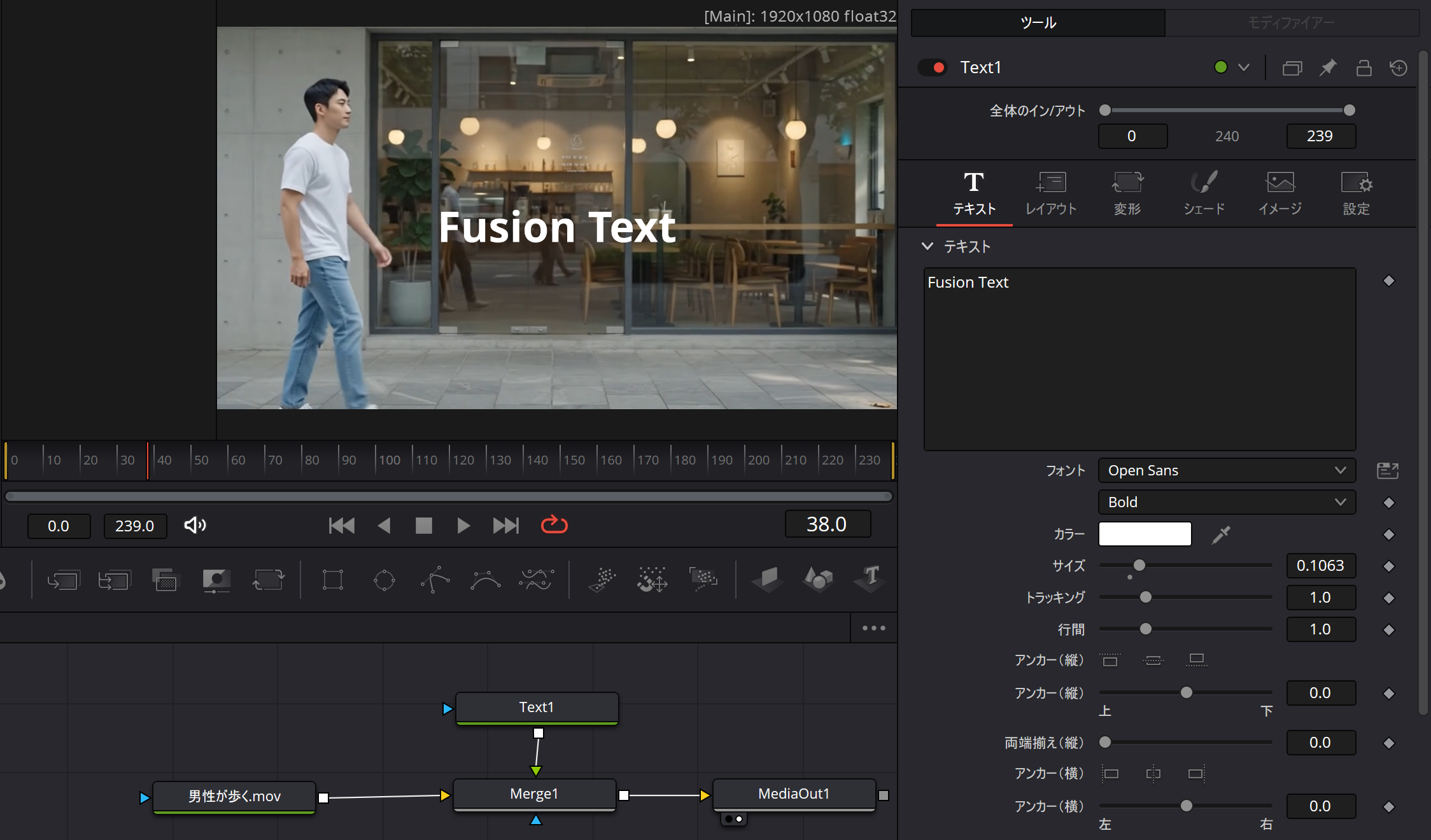Select the Matte Control tool icon

216,580
